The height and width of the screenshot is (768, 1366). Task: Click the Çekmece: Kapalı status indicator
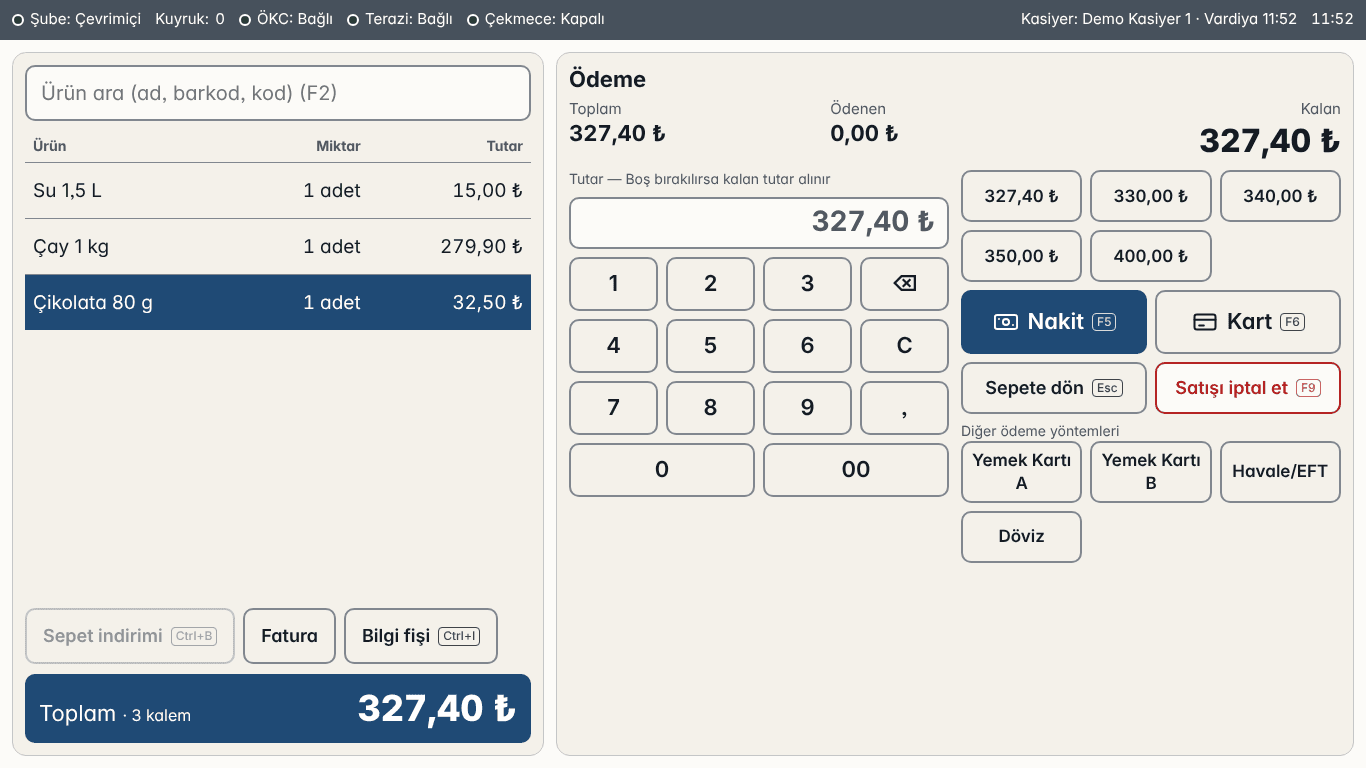[536, 19]
